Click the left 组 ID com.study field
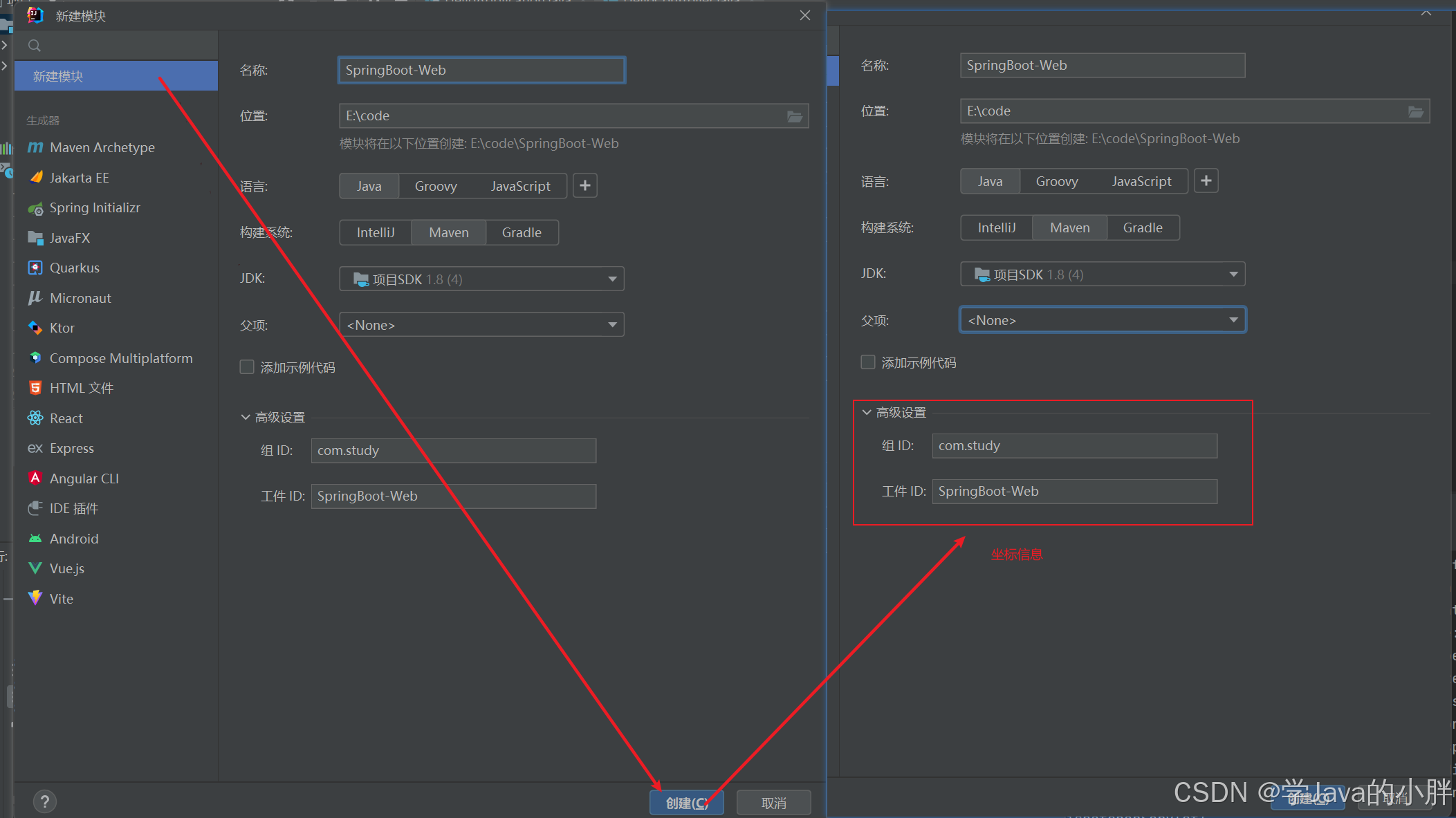The image size is (1456, 818). point(453,450)
